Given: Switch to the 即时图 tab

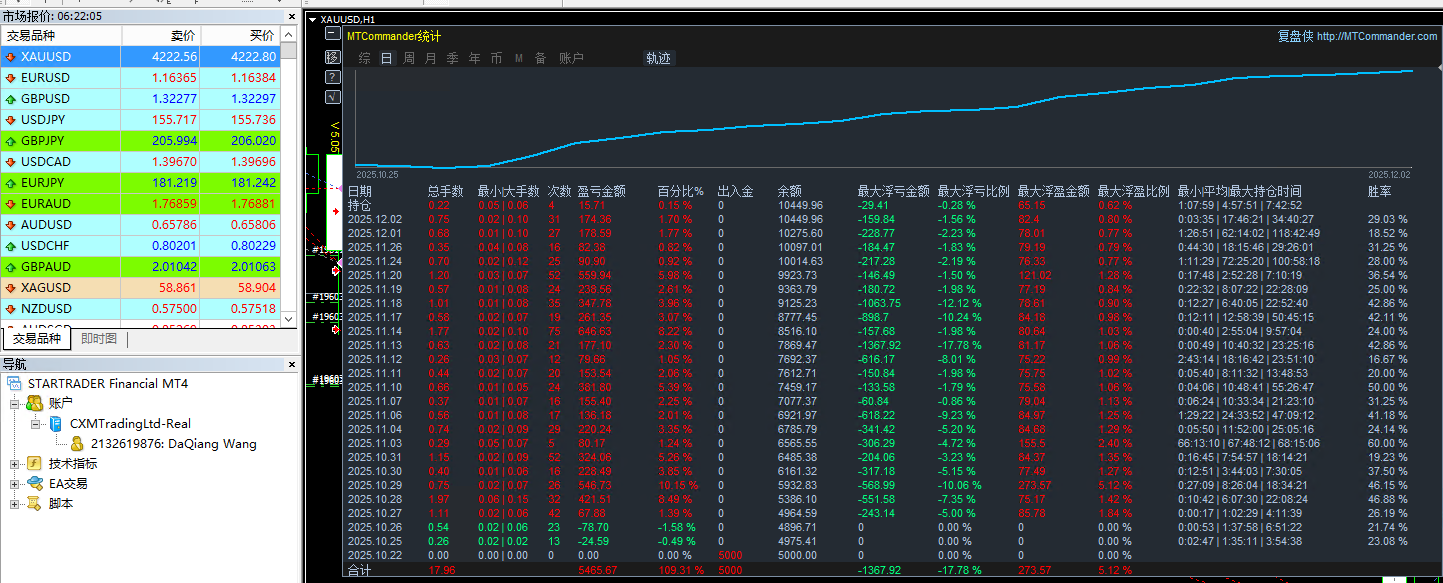Looking at the screenshot, I should tap(99, 339).
